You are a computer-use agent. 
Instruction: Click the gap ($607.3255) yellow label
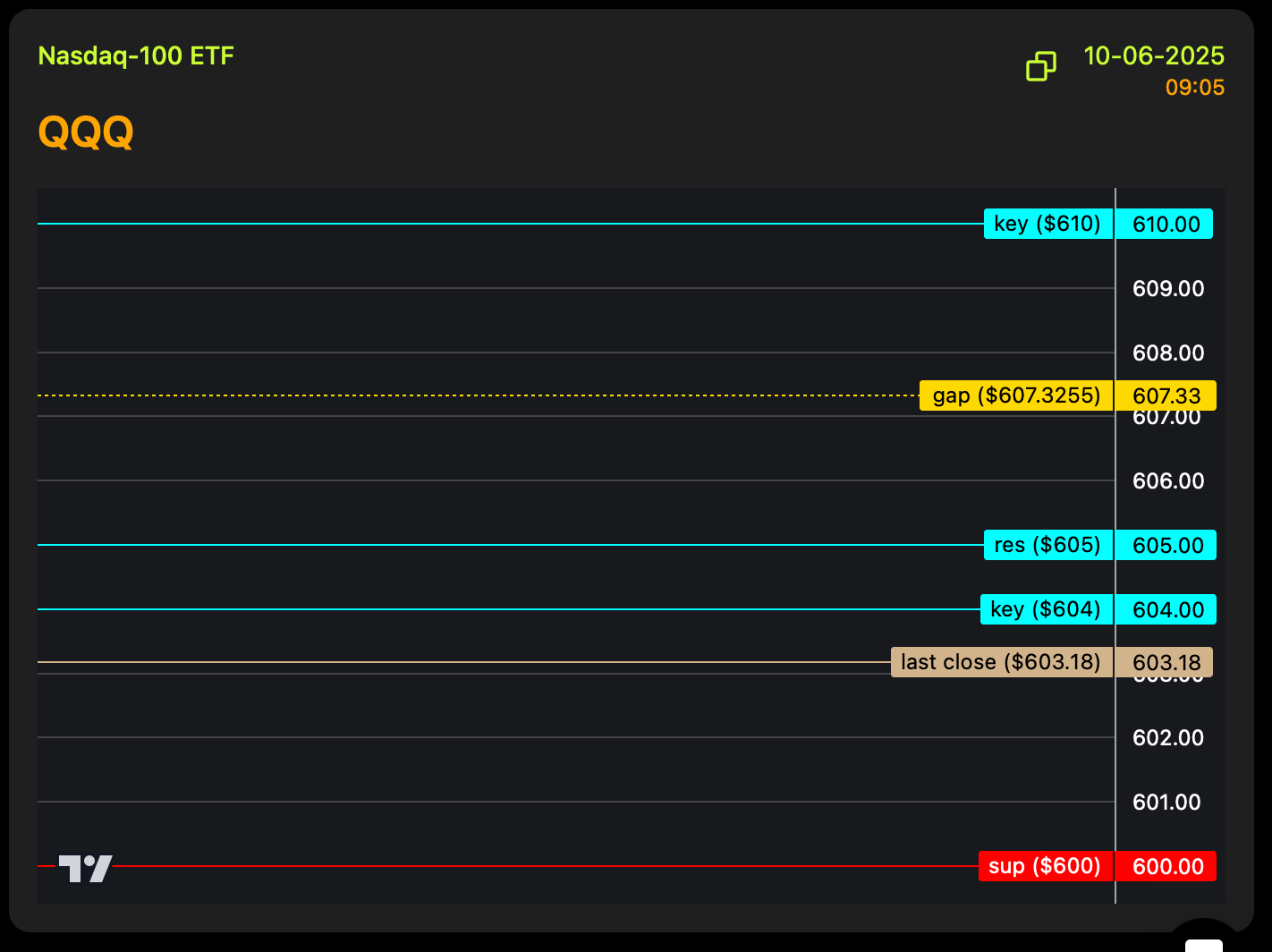point(1016,395)
